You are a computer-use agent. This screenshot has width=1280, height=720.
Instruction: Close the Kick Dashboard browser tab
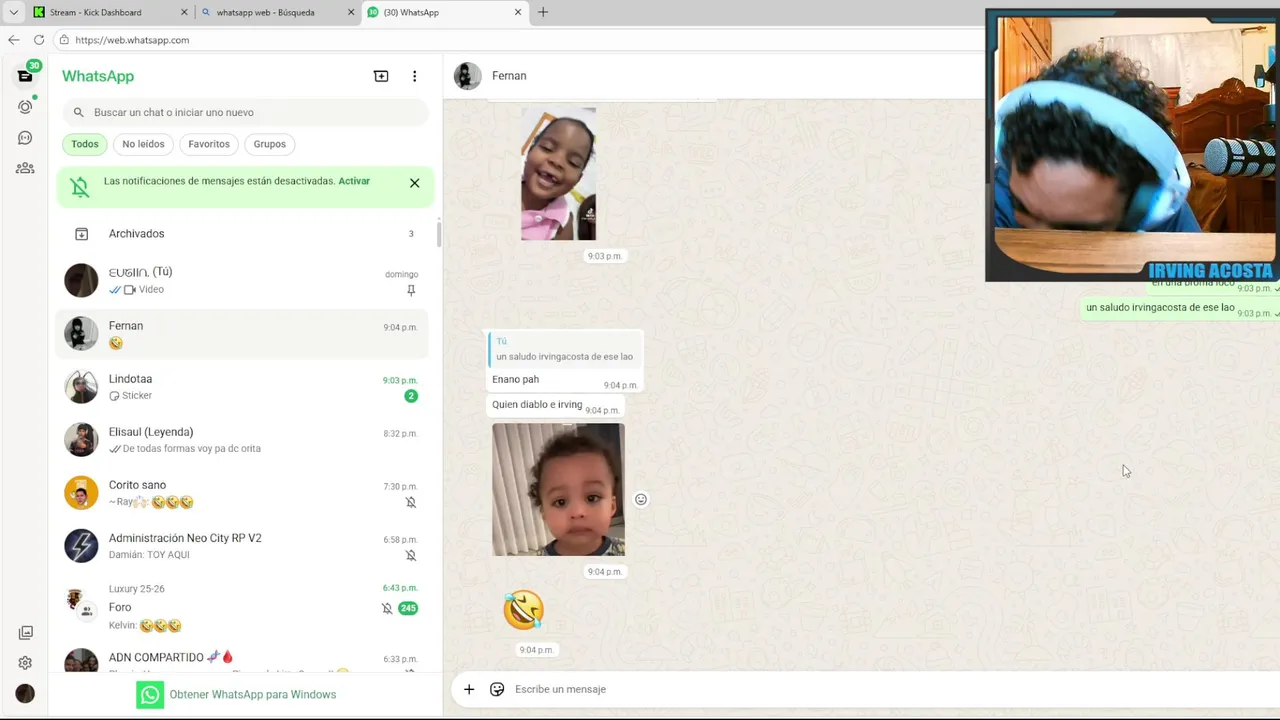[184, 12]
